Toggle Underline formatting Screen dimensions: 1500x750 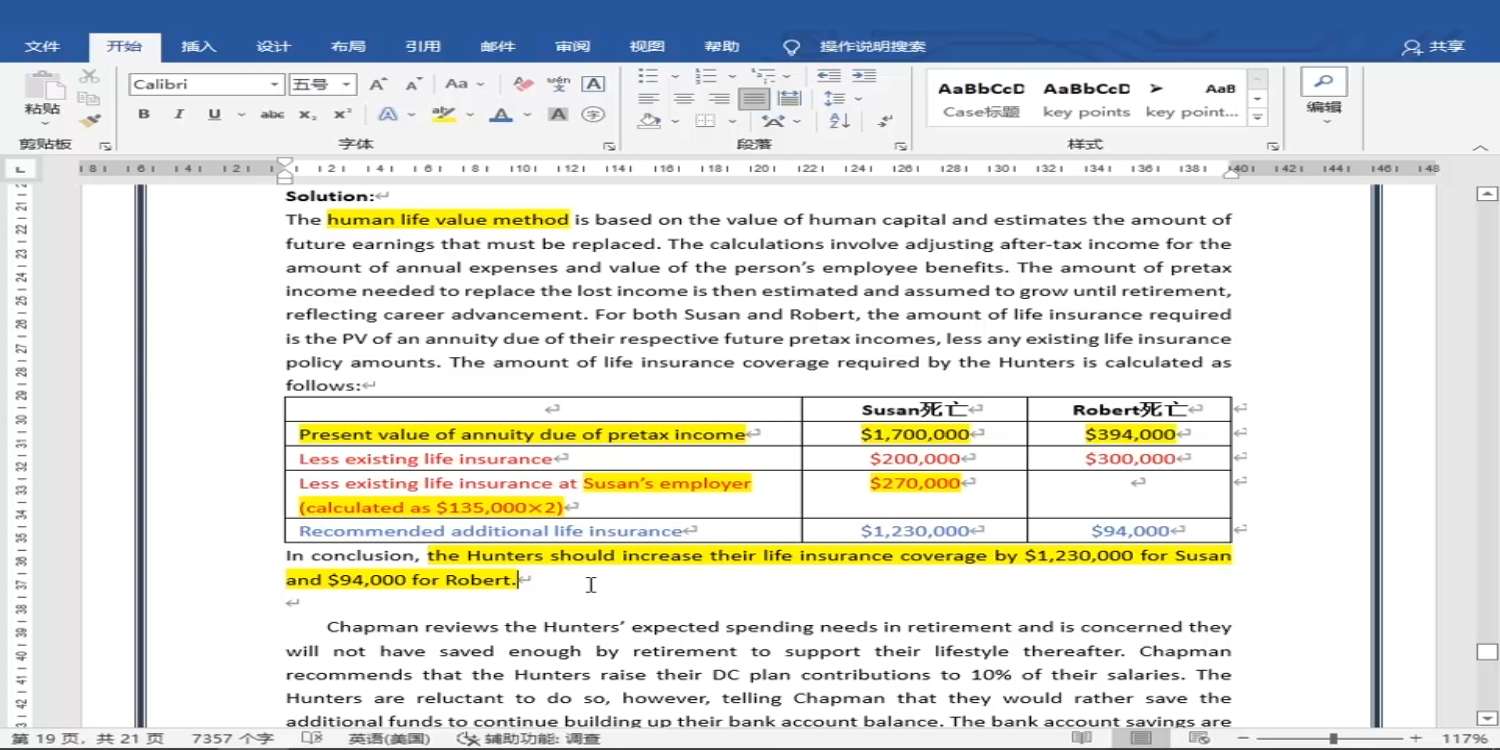click(x=214, y=115)
